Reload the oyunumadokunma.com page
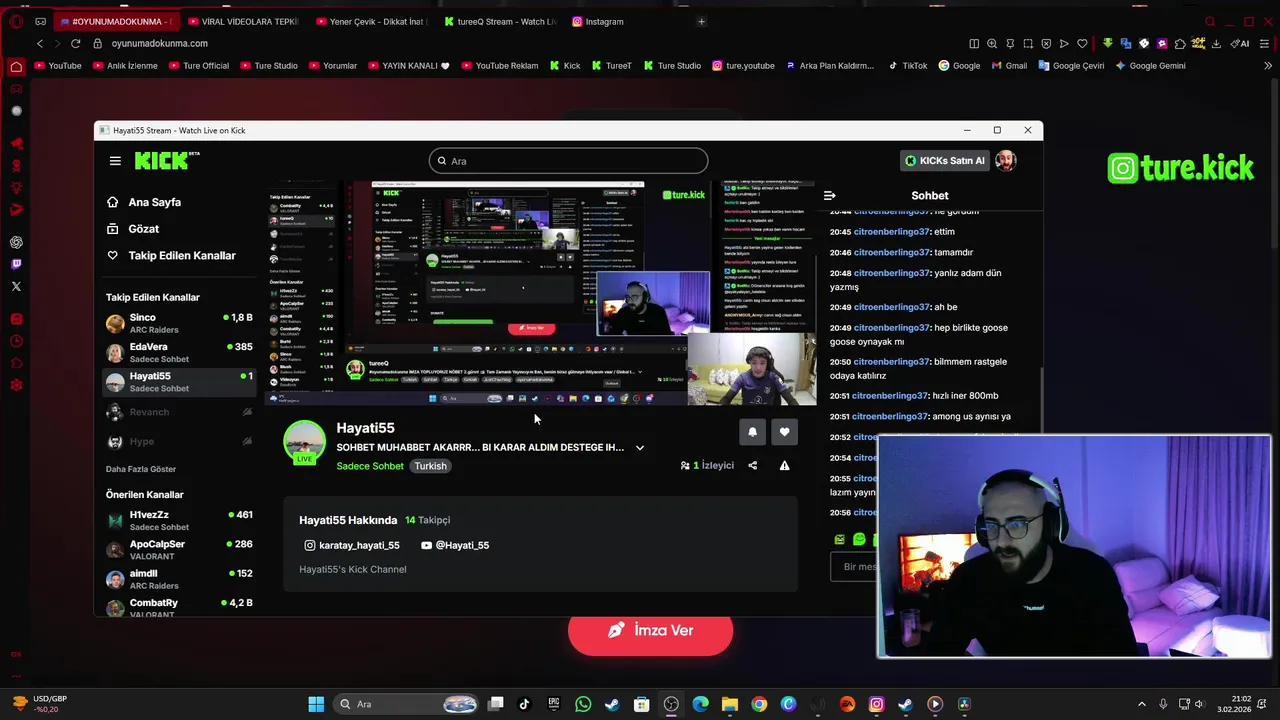Viewport: 1280px width, 720px height. point(75,43)
